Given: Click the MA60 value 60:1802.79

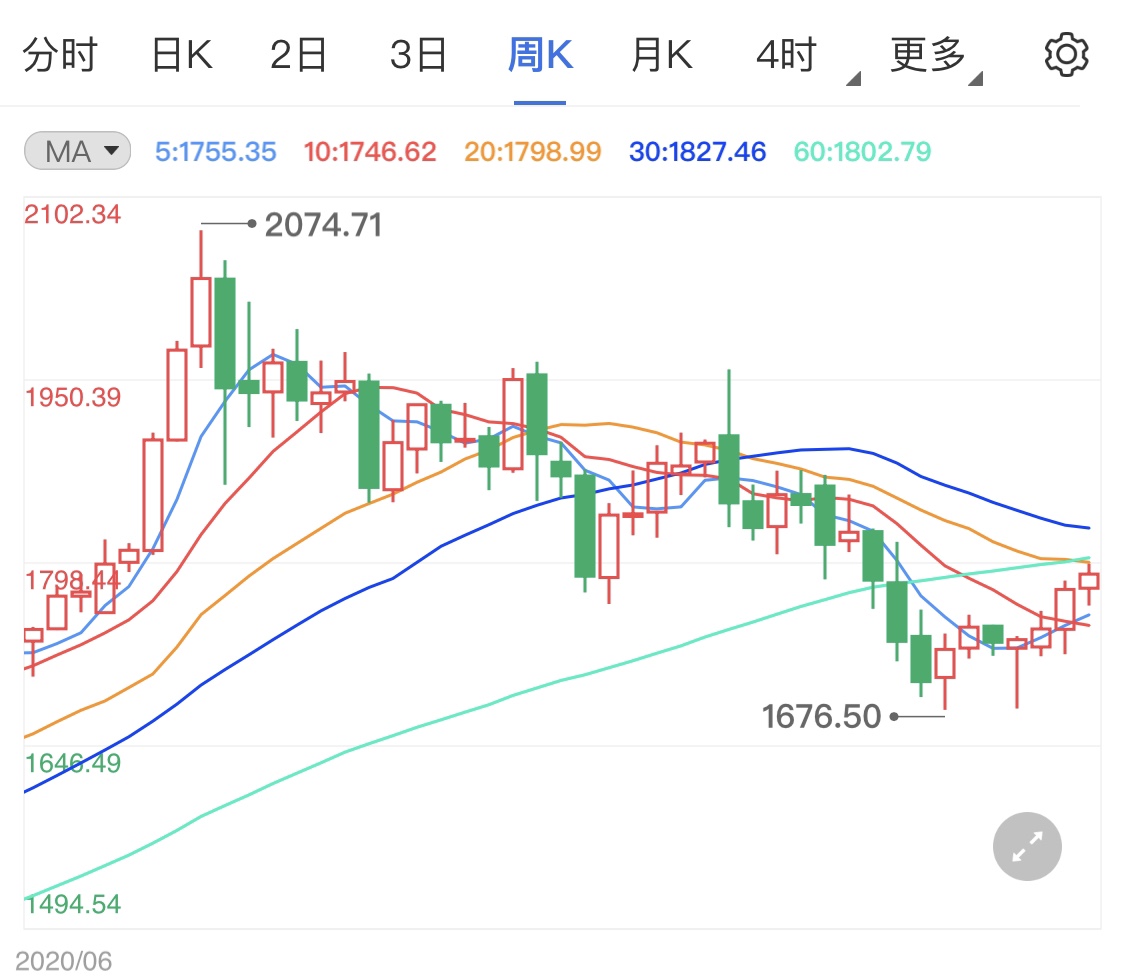Looking at the screenshot, I should point(862,152).
